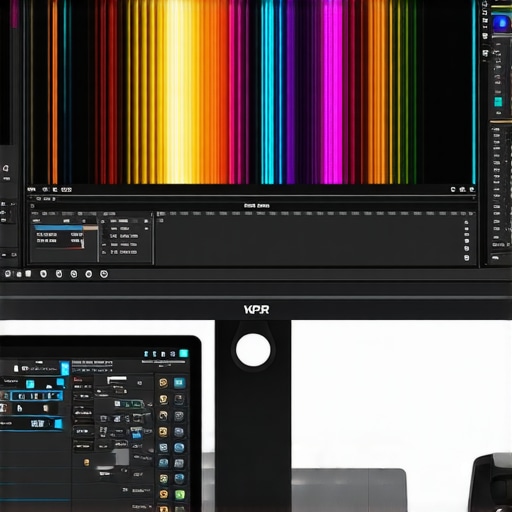Open the green app icon in the laptop's icon grid
The height and width of the screenshot is (512, 512).
click(x=179, y=494)
